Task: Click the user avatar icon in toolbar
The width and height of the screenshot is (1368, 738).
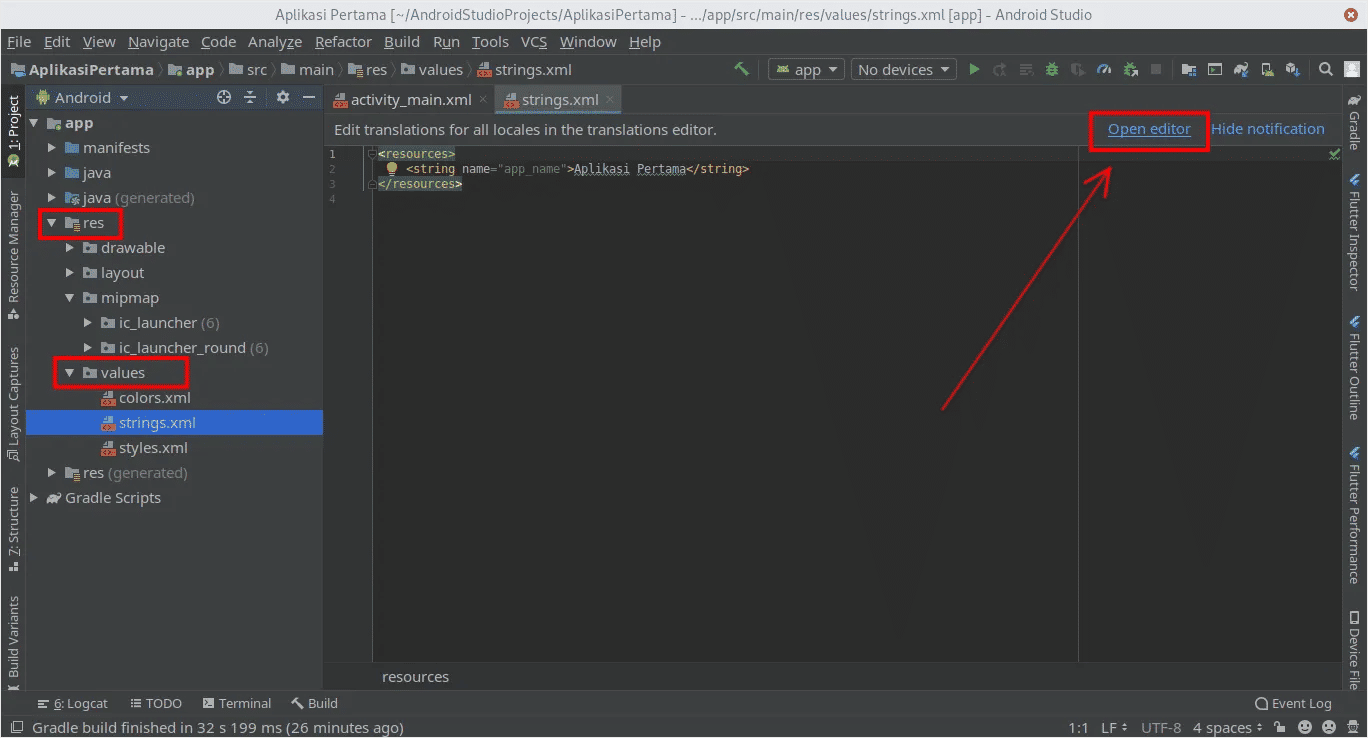Action: (x=1352, y=69)
